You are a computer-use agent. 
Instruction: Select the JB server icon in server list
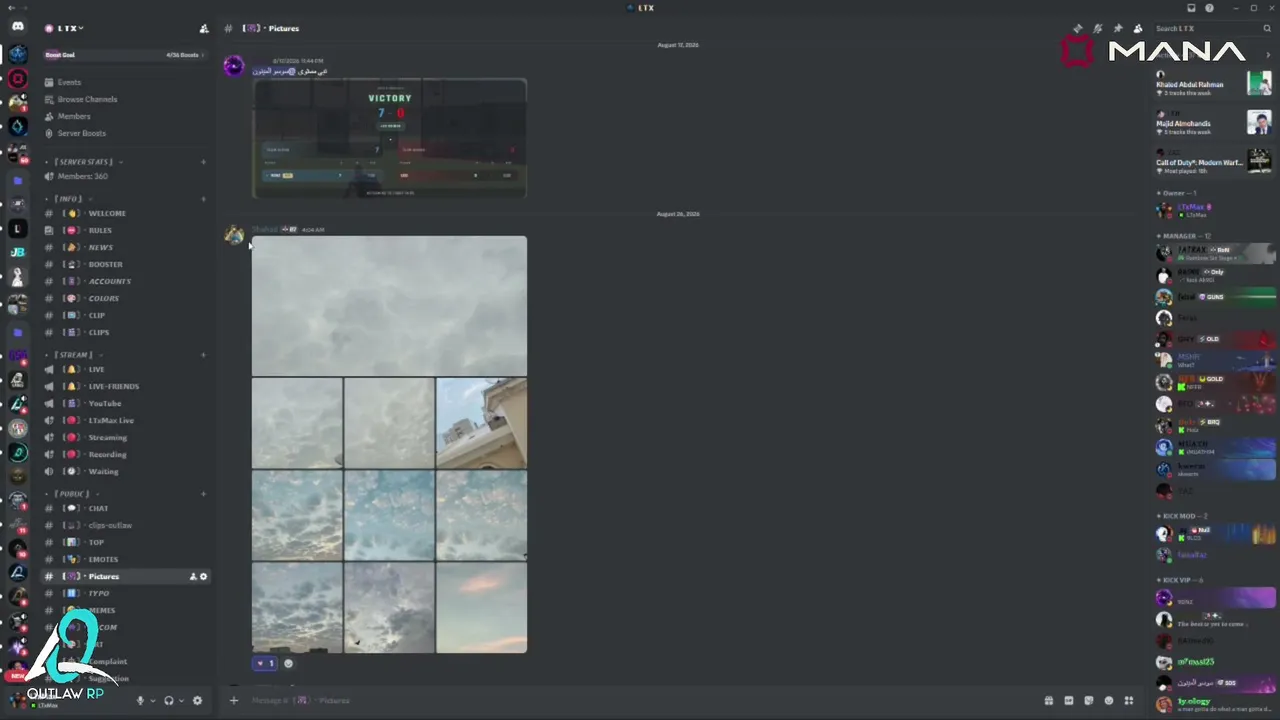(x=17, y=252)
